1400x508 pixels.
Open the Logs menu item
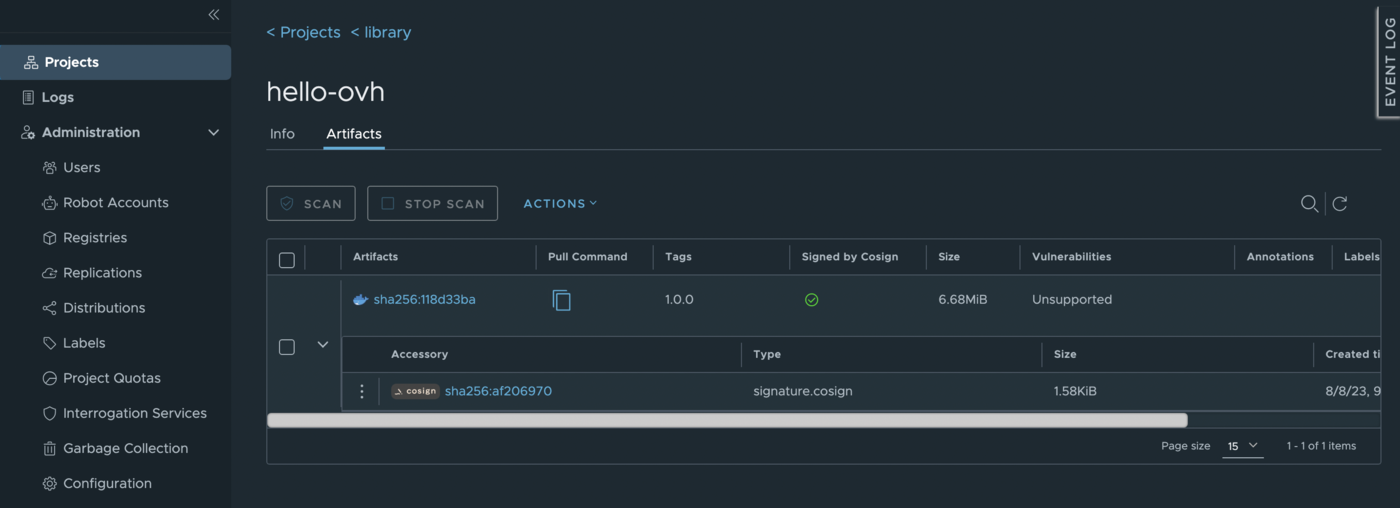click(57, 97)
